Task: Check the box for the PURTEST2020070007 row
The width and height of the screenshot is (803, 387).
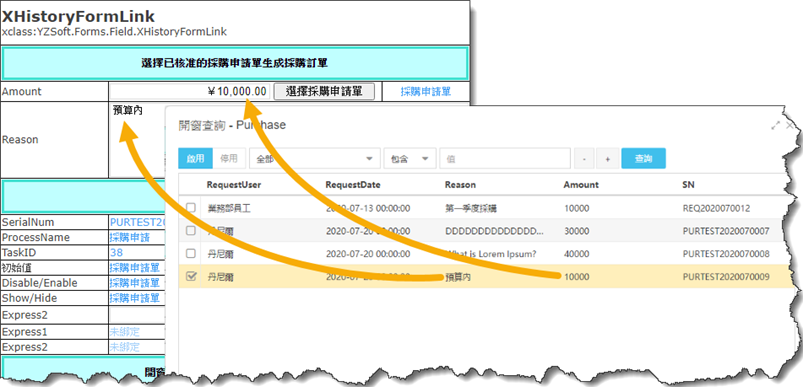Action: click(x=191, y=230)
